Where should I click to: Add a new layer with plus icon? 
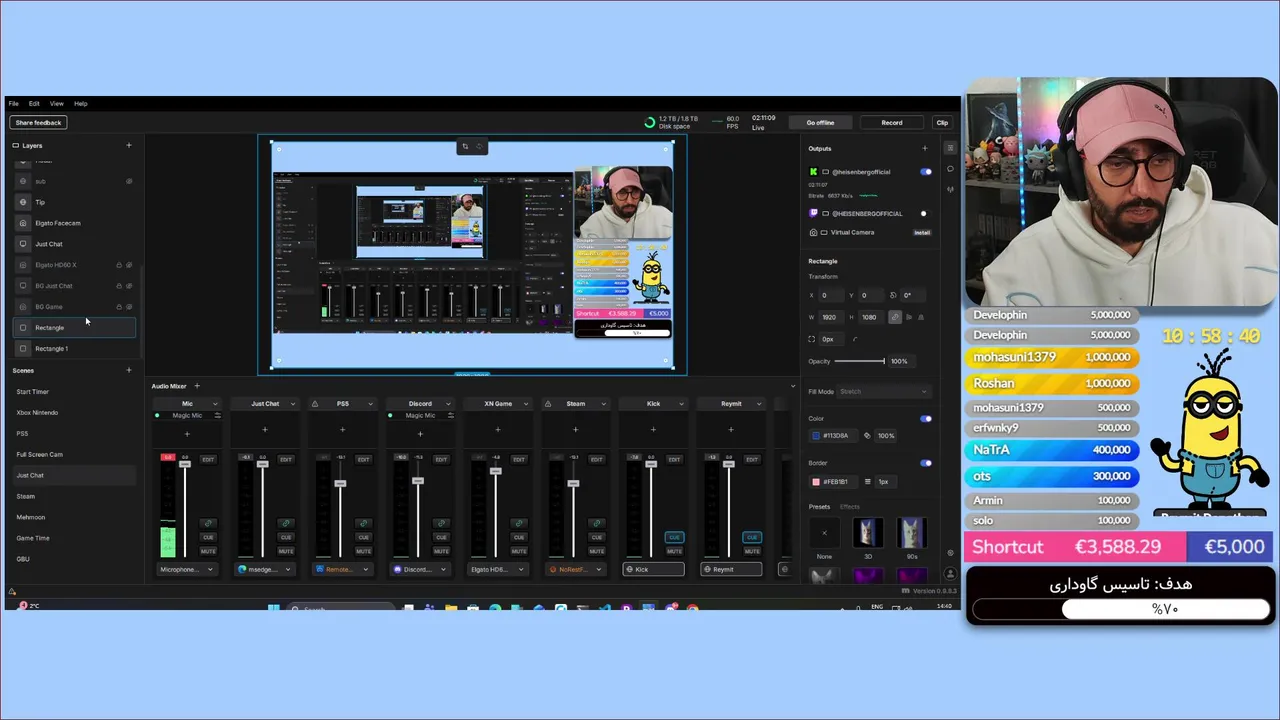pyautogui.click(x=128, y=146)
